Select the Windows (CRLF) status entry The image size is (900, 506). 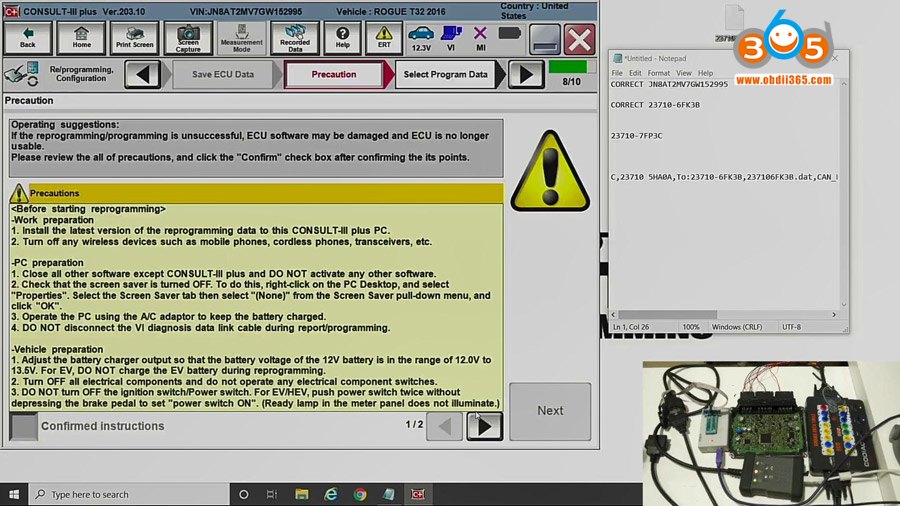pyautogui.click(x=737, y=327)
